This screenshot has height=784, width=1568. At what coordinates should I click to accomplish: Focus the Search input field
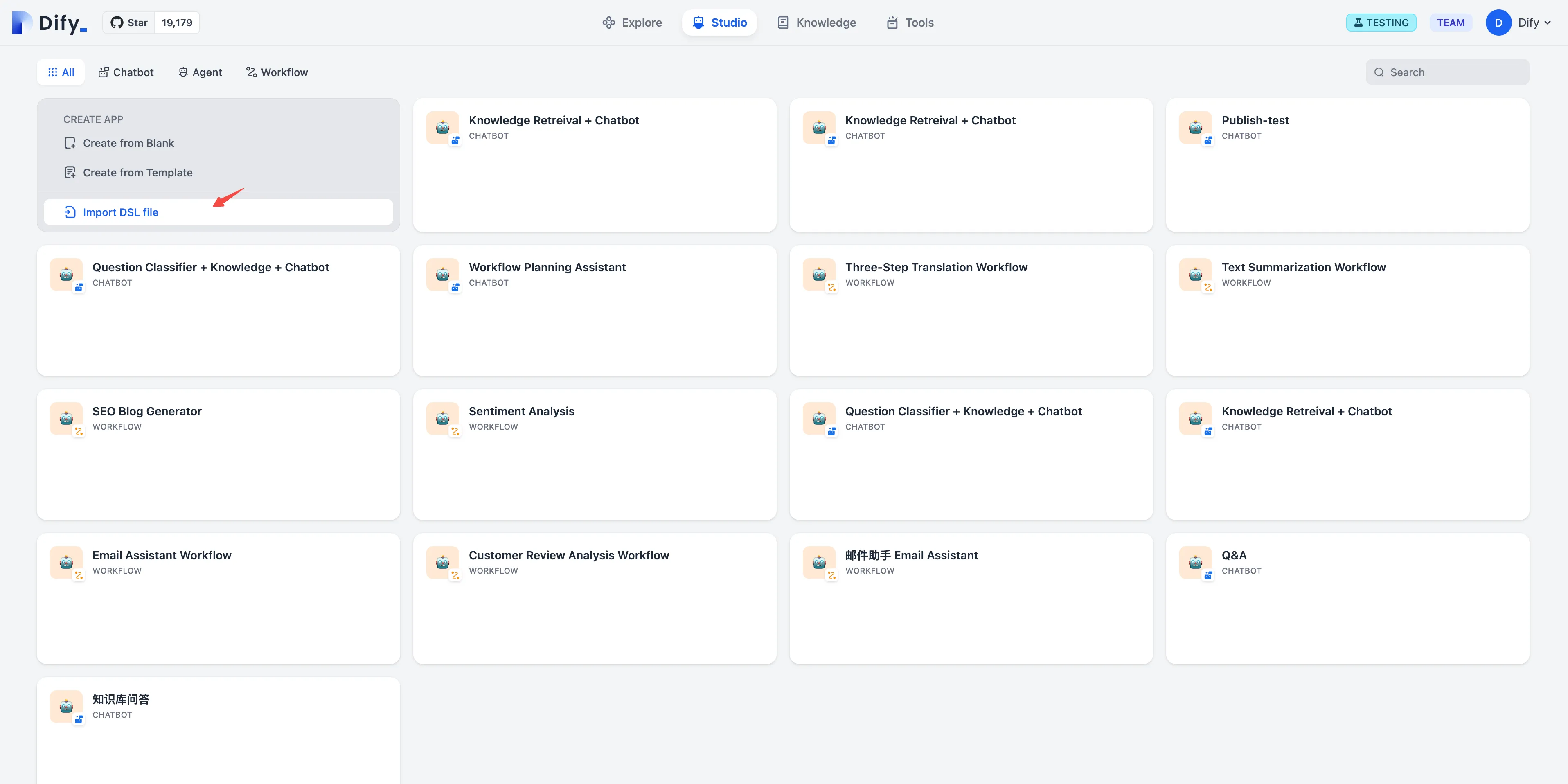1455,72
